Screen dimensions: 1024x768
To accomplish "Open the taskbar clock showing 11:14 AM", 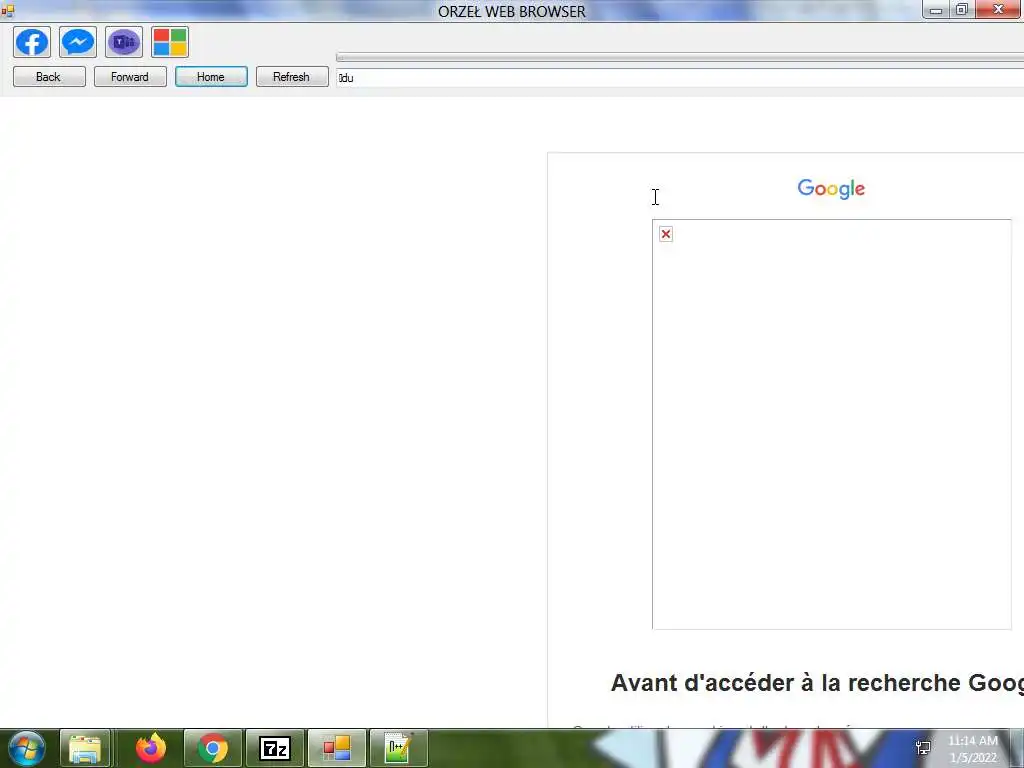I will pos(973,749).
